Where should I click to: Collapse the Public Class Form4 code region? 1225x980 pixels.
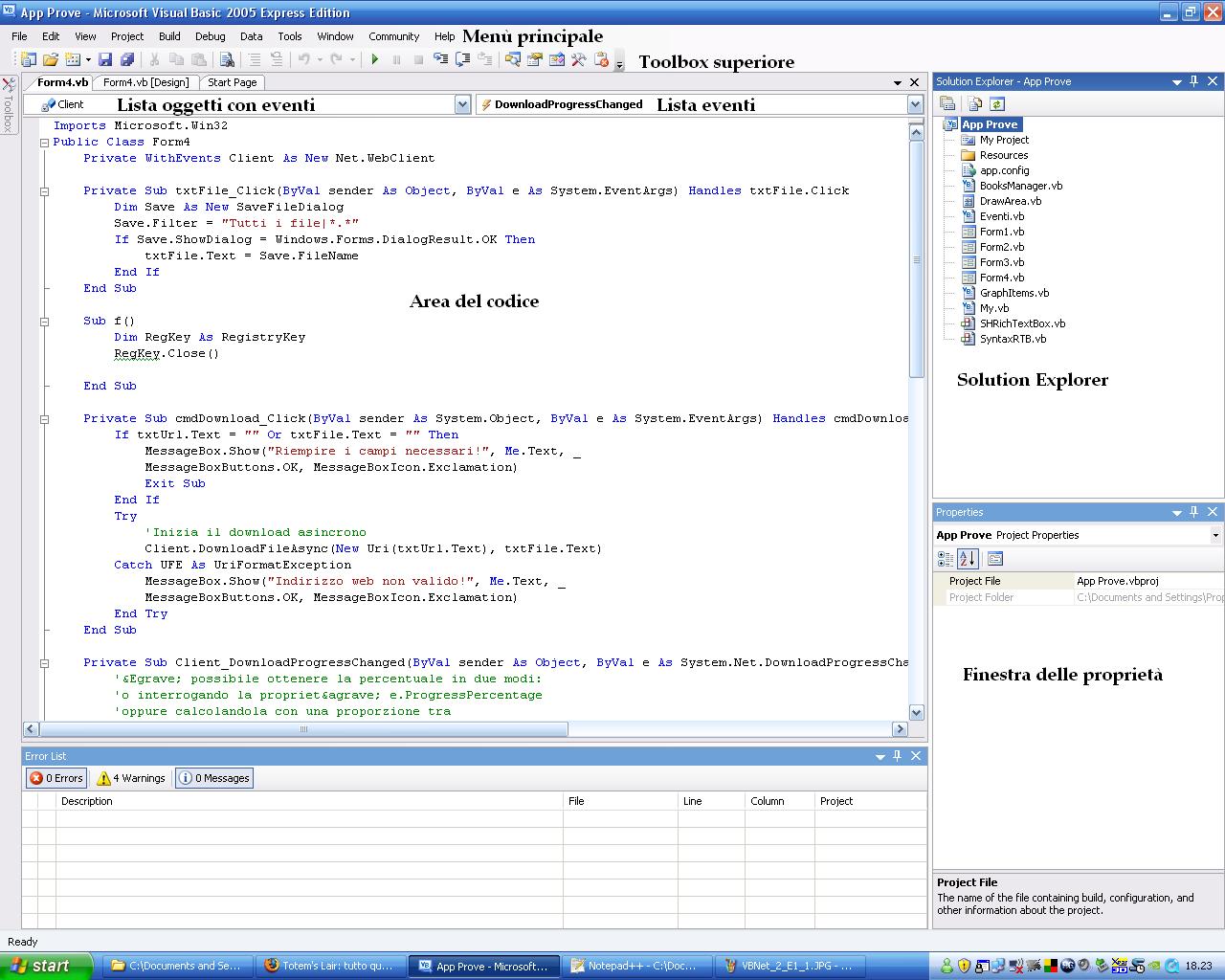tap(44, 142)
